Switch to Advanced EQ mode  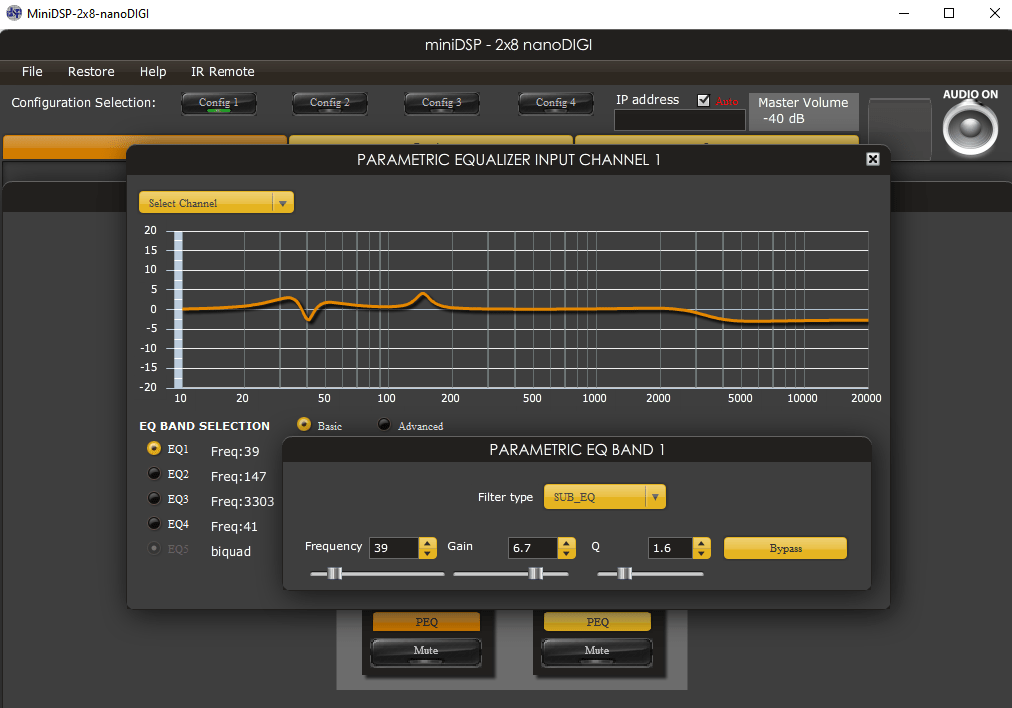(384, 424)
